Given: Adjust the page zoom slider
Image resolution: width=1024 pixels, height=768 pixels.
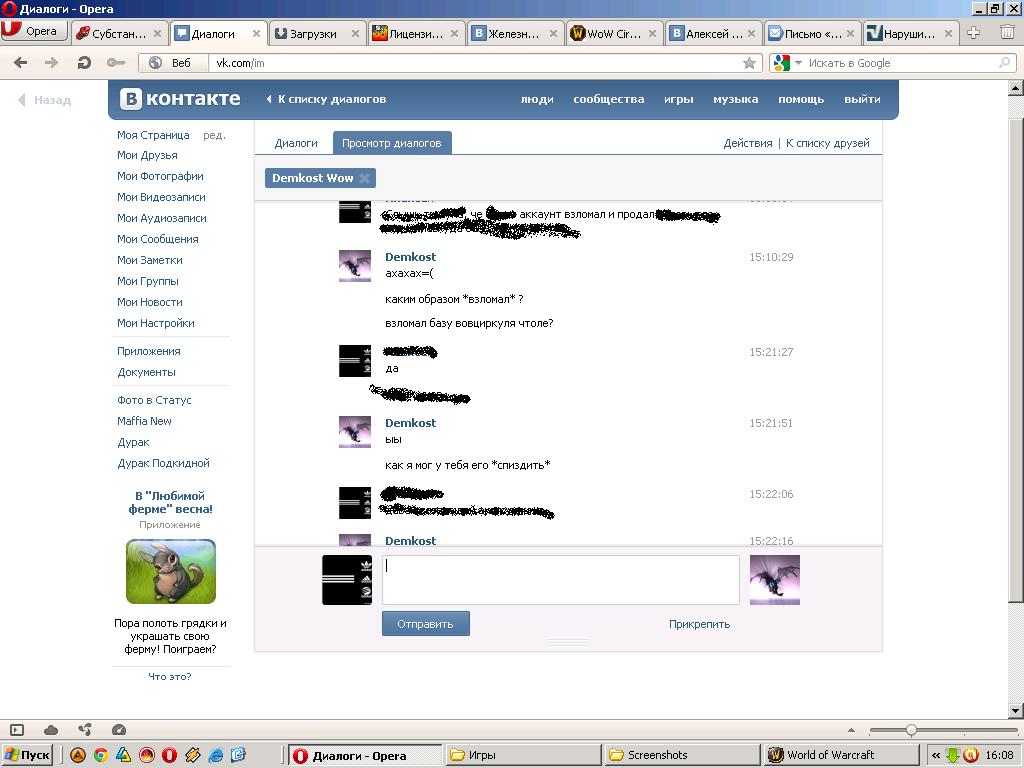Looking at the screenshot, I should pos(911,730).
